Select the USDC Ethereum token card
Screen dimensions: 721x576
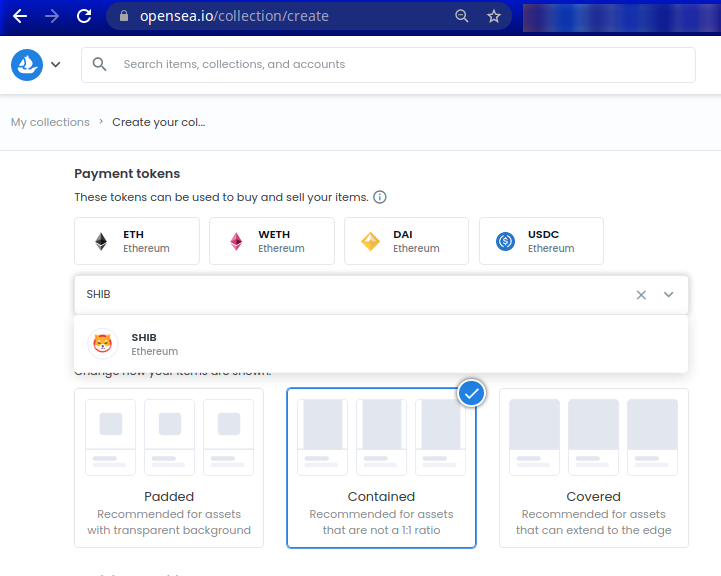click(541, 241)
